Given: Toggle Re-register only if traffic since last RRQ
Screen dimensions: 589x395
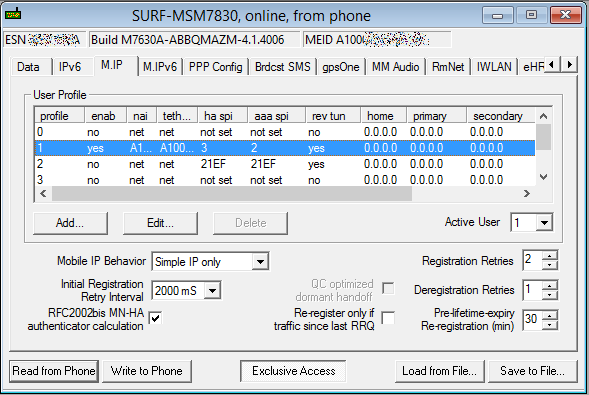Looking at the screenshot, I should pyautogui.click(x=388, y=318).
